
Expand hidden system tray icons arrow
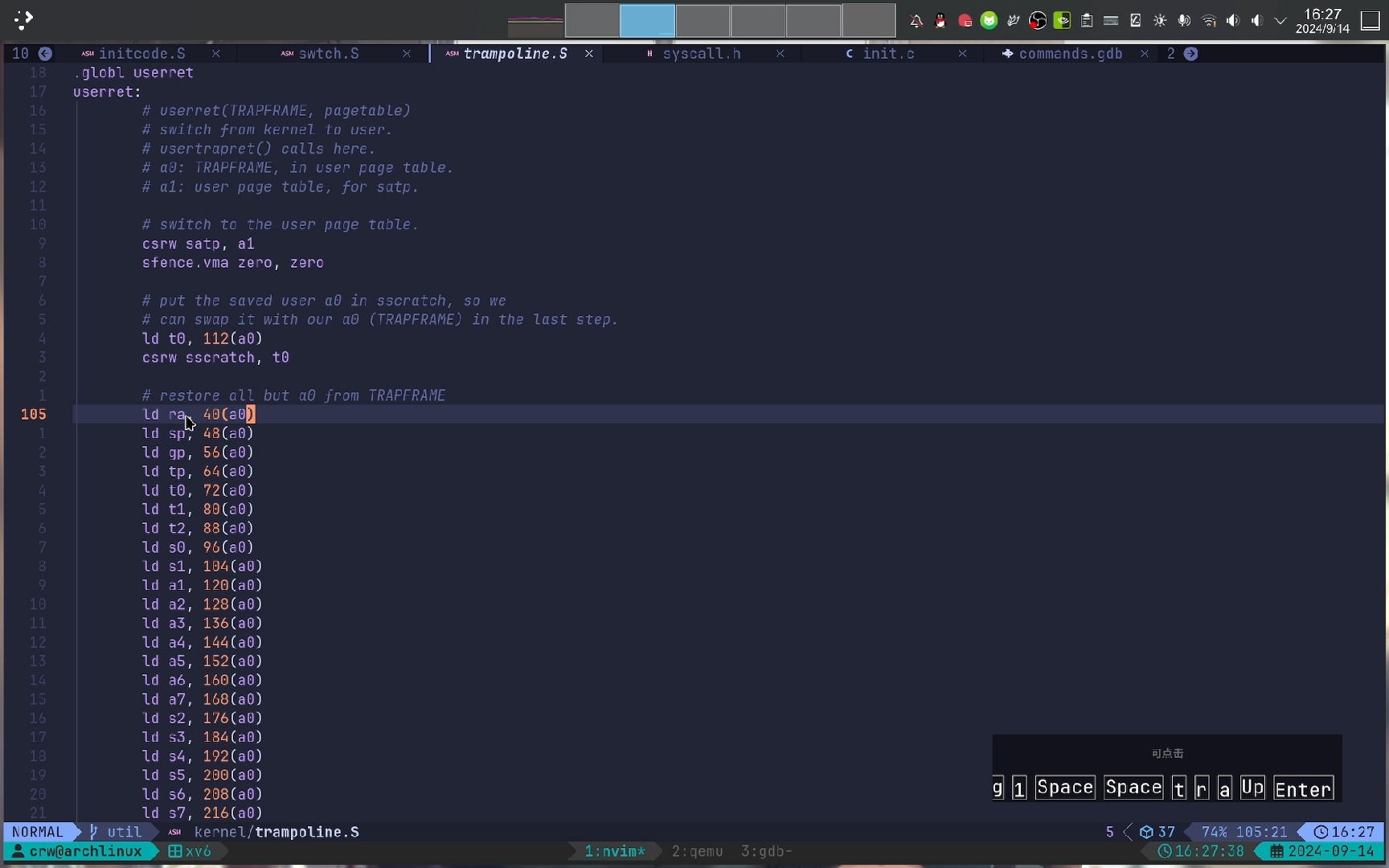1280,21
